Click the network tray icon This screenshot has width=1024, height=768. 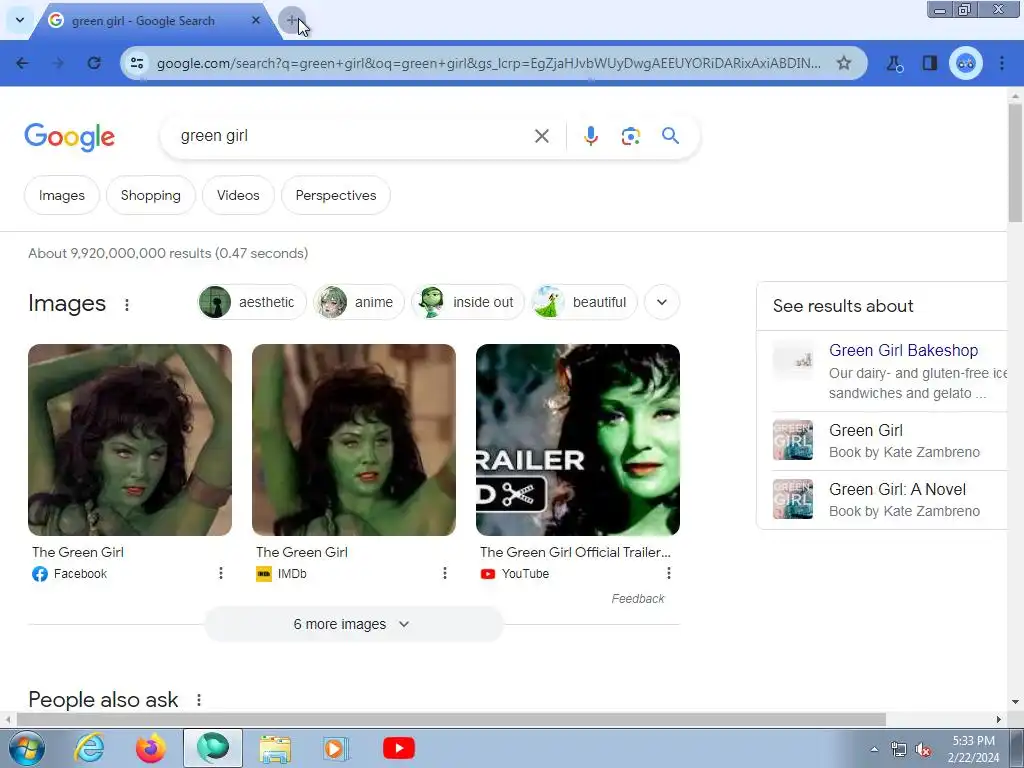[899, 749]
